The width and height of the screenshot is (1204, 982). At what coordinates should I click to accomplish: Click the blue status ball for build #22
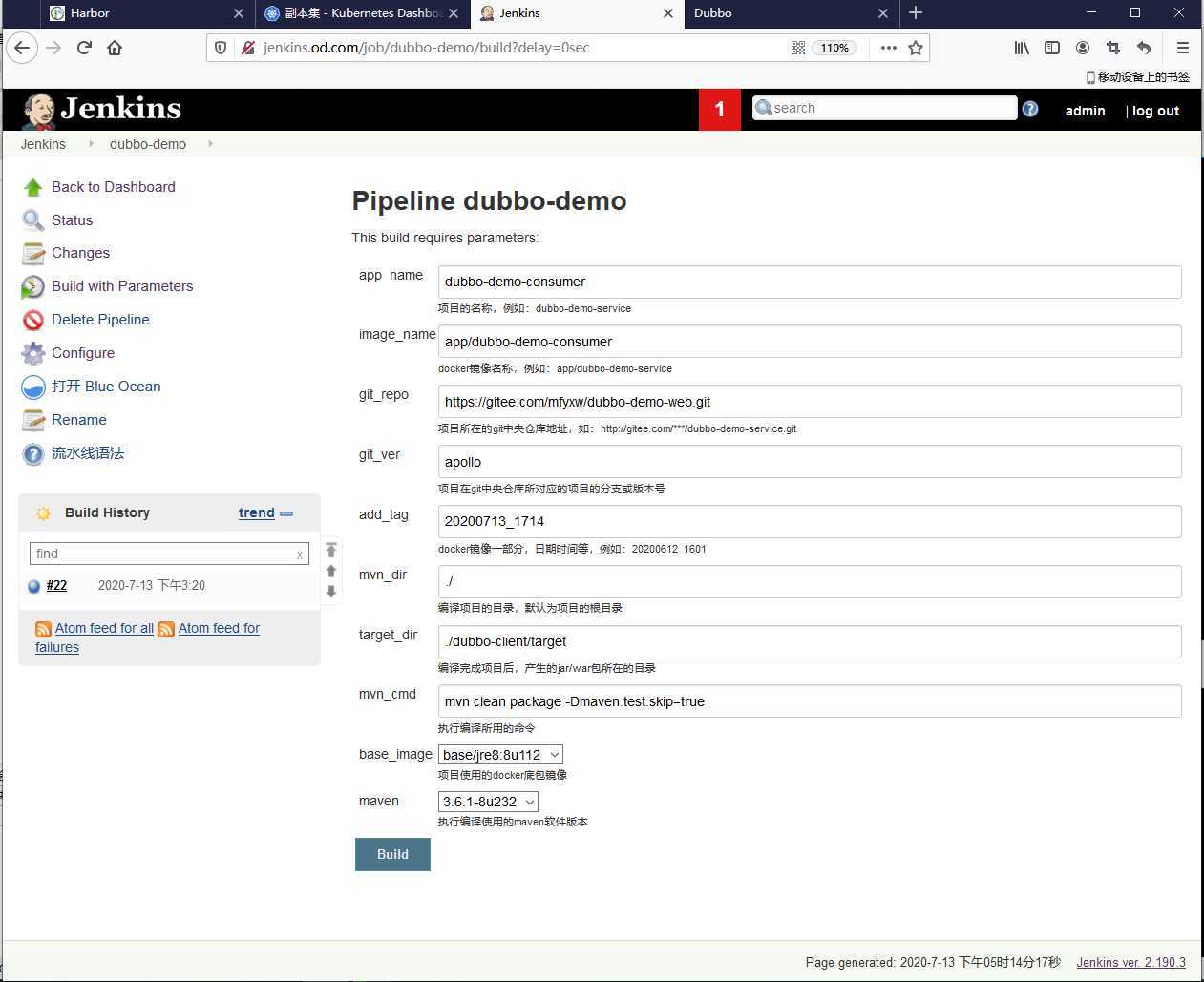(34, 586)
